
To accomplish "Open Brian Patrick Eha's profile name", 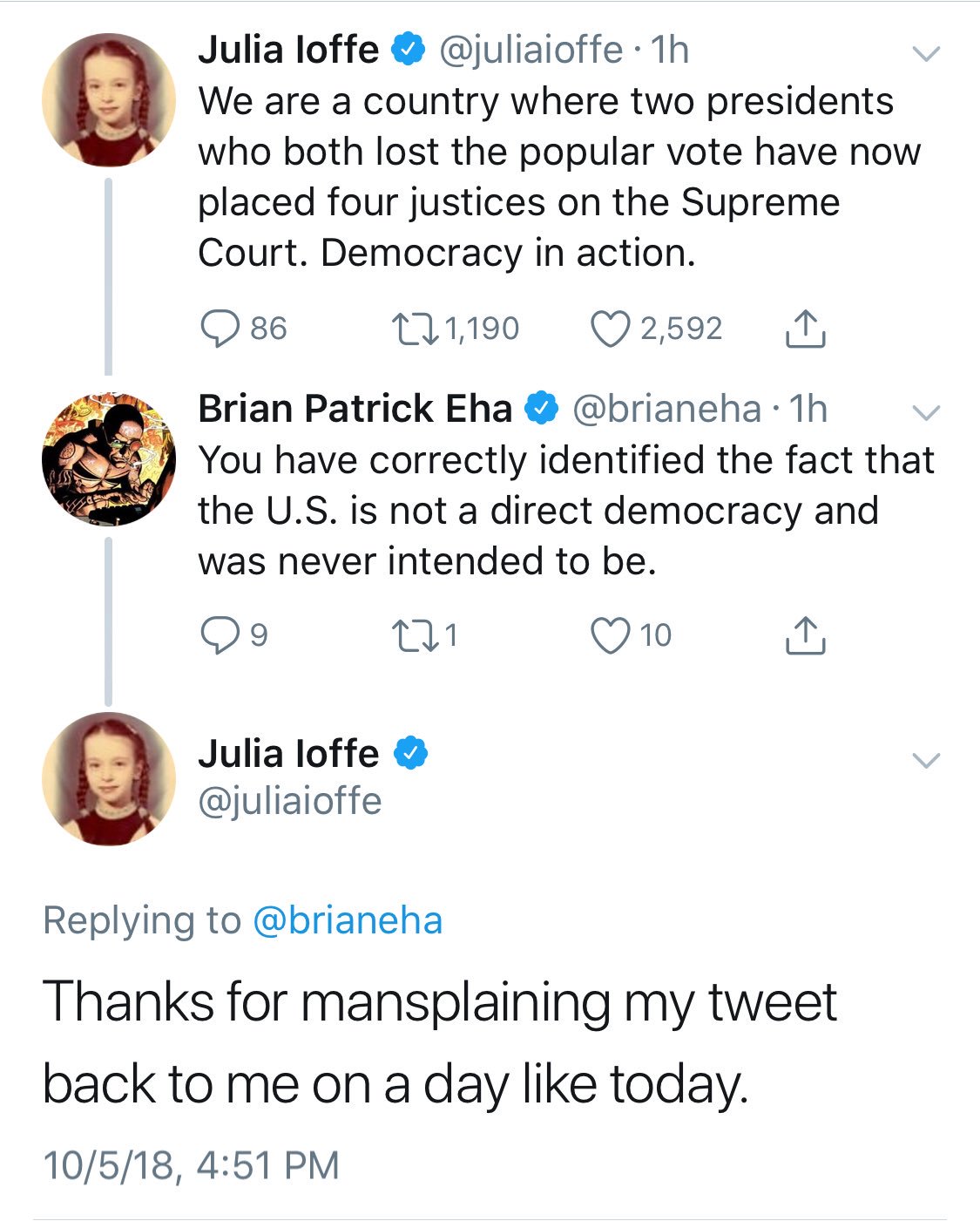I will click(355, 409).
